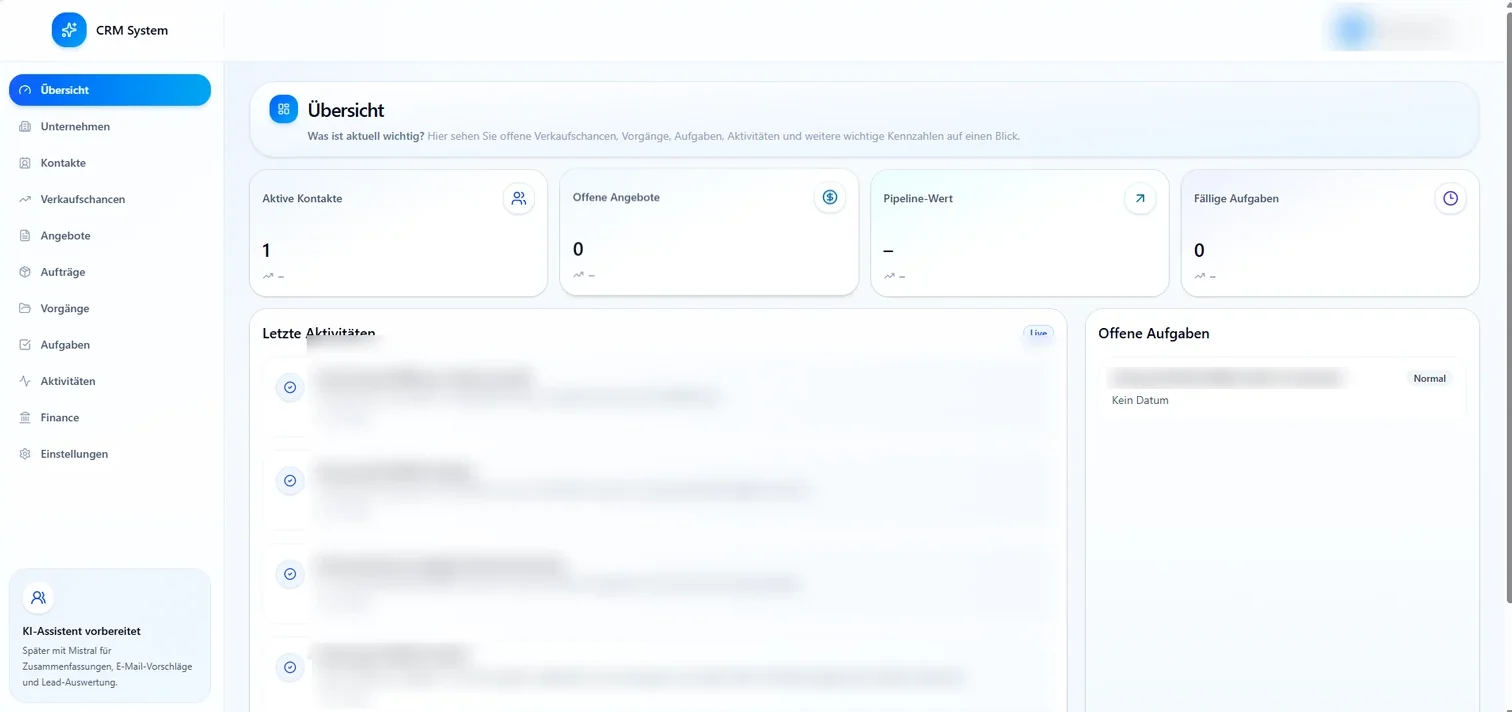The height and width of the screenshot is (712, 1512).
Task: Click the people icon on Aktive Kontakte card
Action: pyautogui.click(x=518, y=198)
